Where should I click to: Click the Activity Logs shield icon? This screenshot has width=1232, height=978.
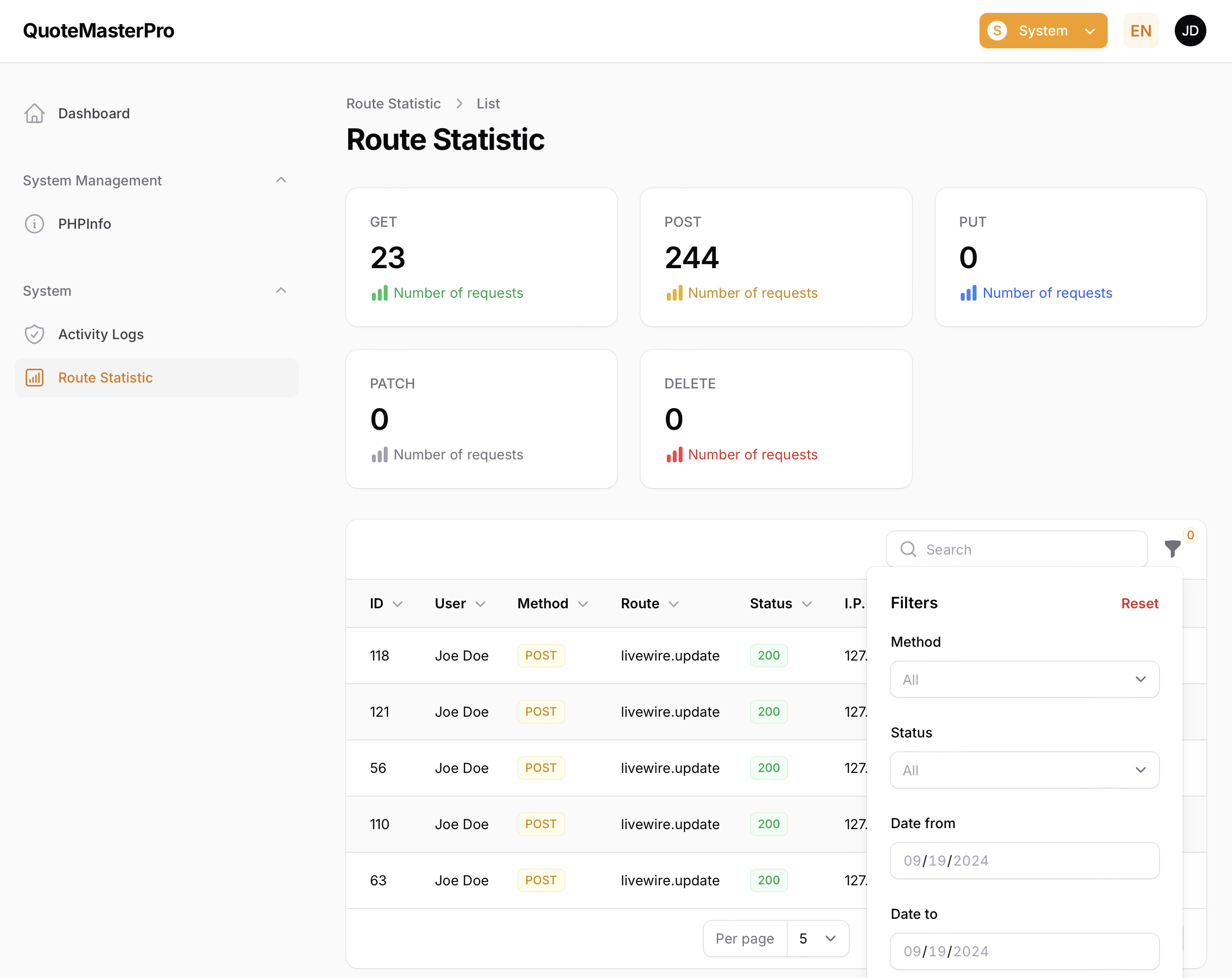[35, 334]
